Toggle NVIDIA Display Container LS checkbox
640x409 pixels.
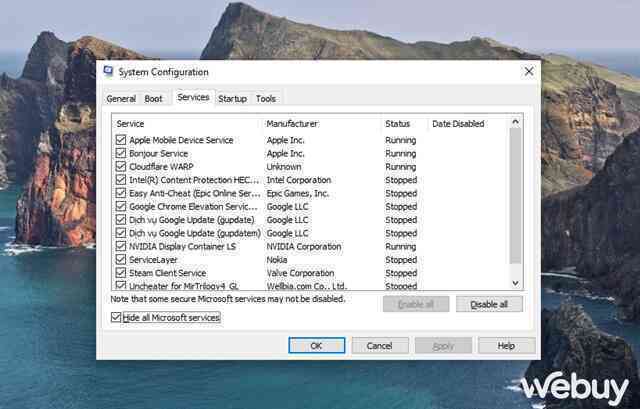[121, 246]
